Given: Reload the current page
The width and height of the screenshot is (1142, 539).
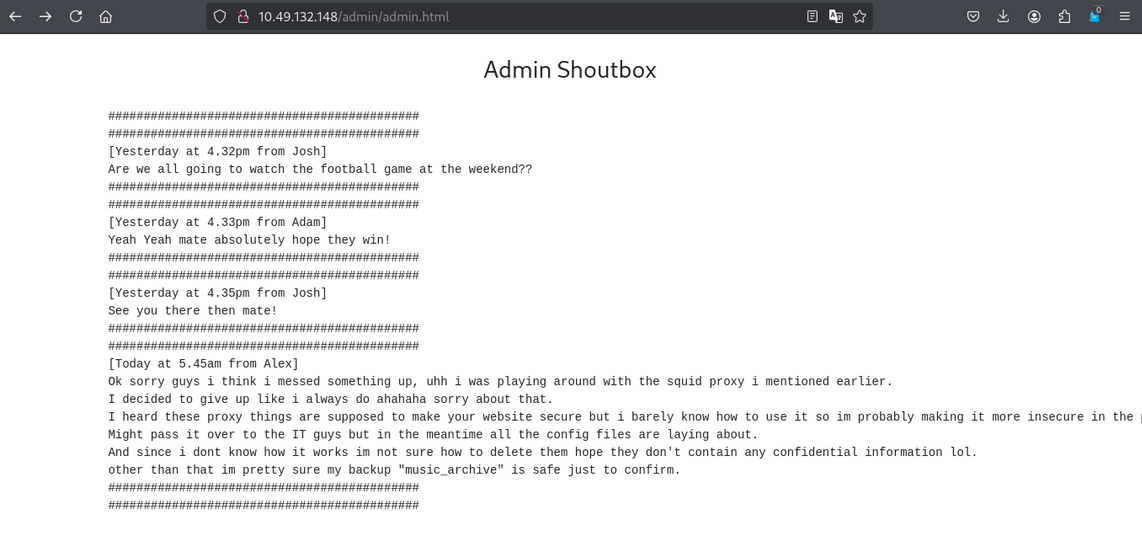Looking at the screenshot, I should click(x=76, y=16).
